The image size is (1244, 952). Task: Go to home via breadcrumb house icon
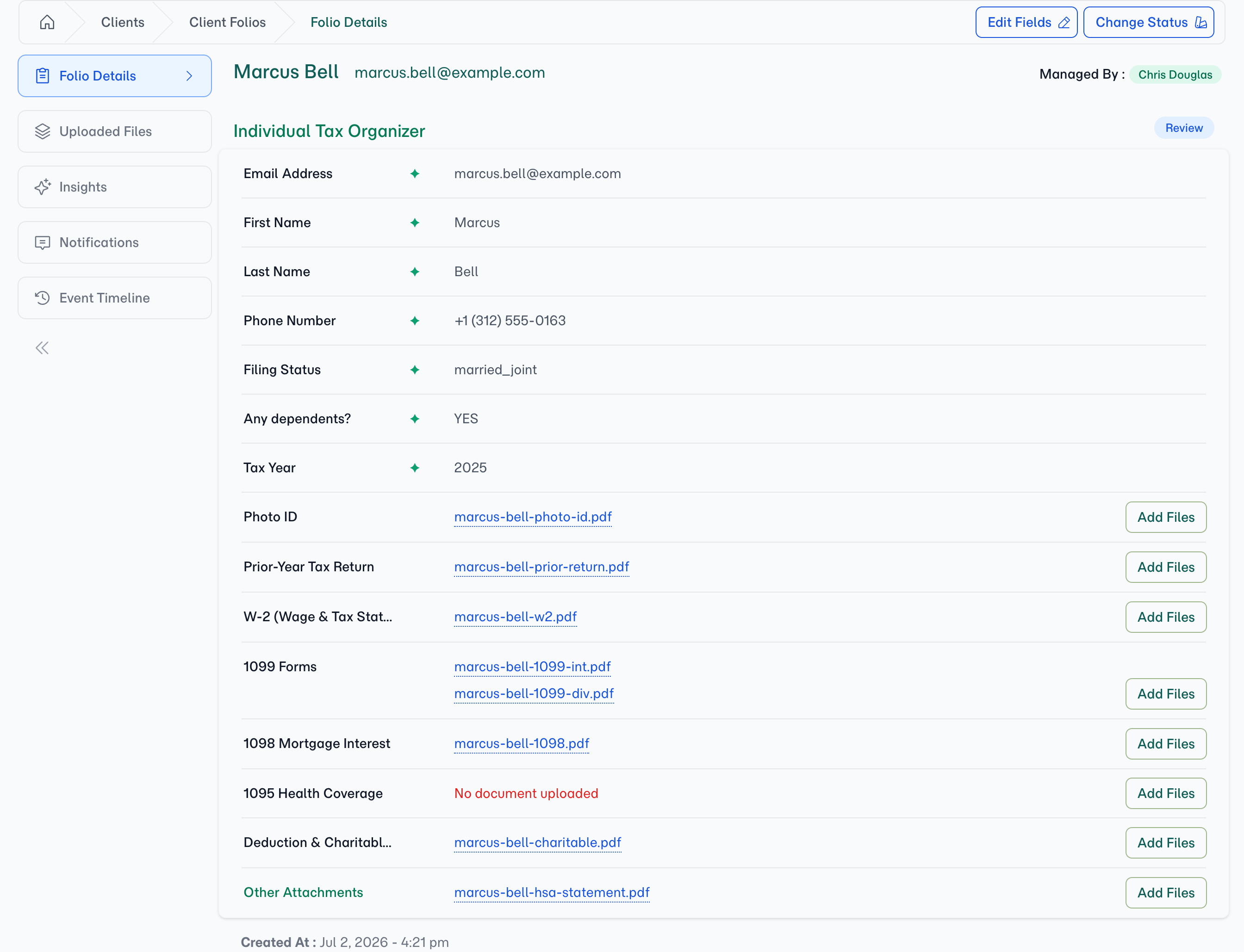tap(47, 22)
